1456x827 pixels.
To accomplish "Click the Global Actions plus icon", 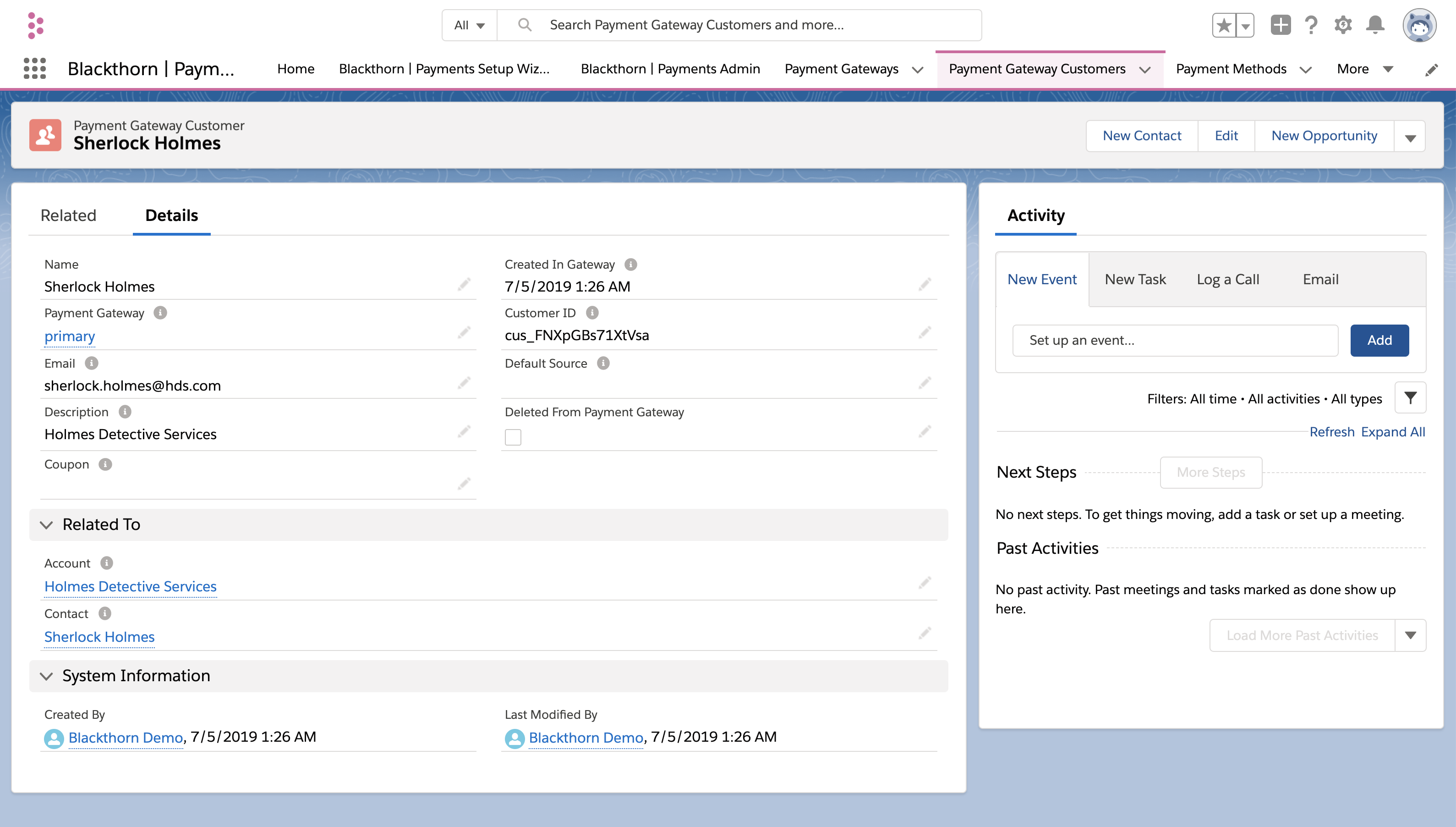I will point(1281,25).
